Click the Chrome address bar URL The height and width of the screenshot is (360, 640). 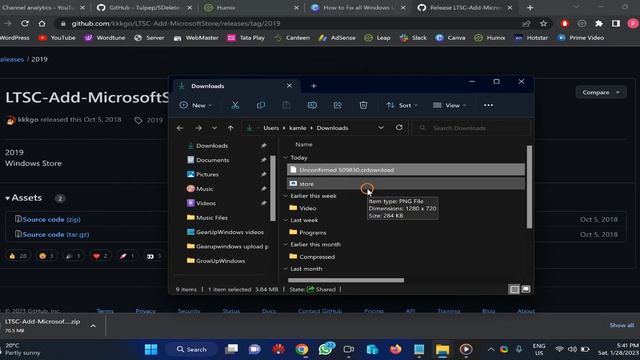pos(176,24)
